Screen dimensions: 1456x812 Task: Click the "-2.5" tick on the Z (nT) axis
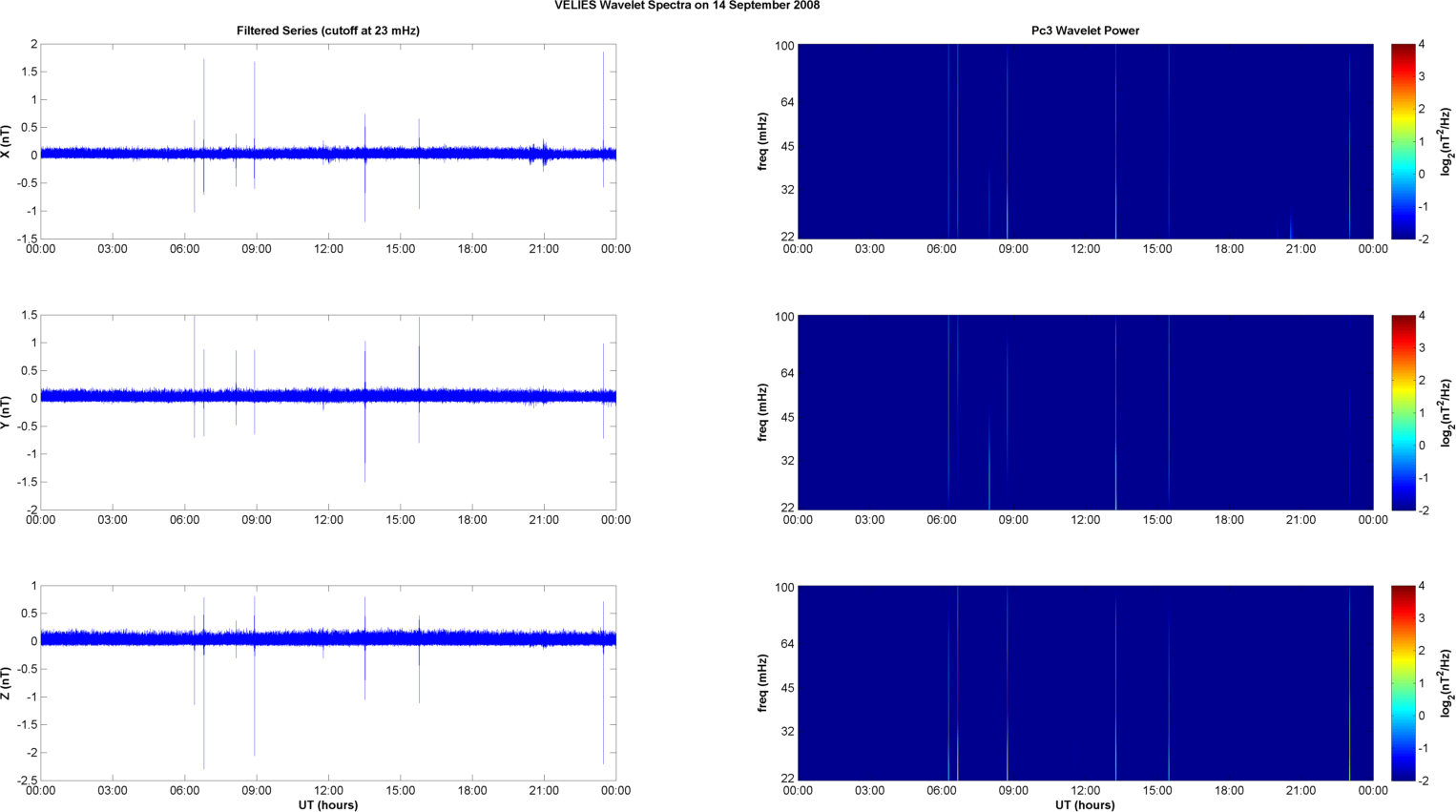[x=27, y=781]
